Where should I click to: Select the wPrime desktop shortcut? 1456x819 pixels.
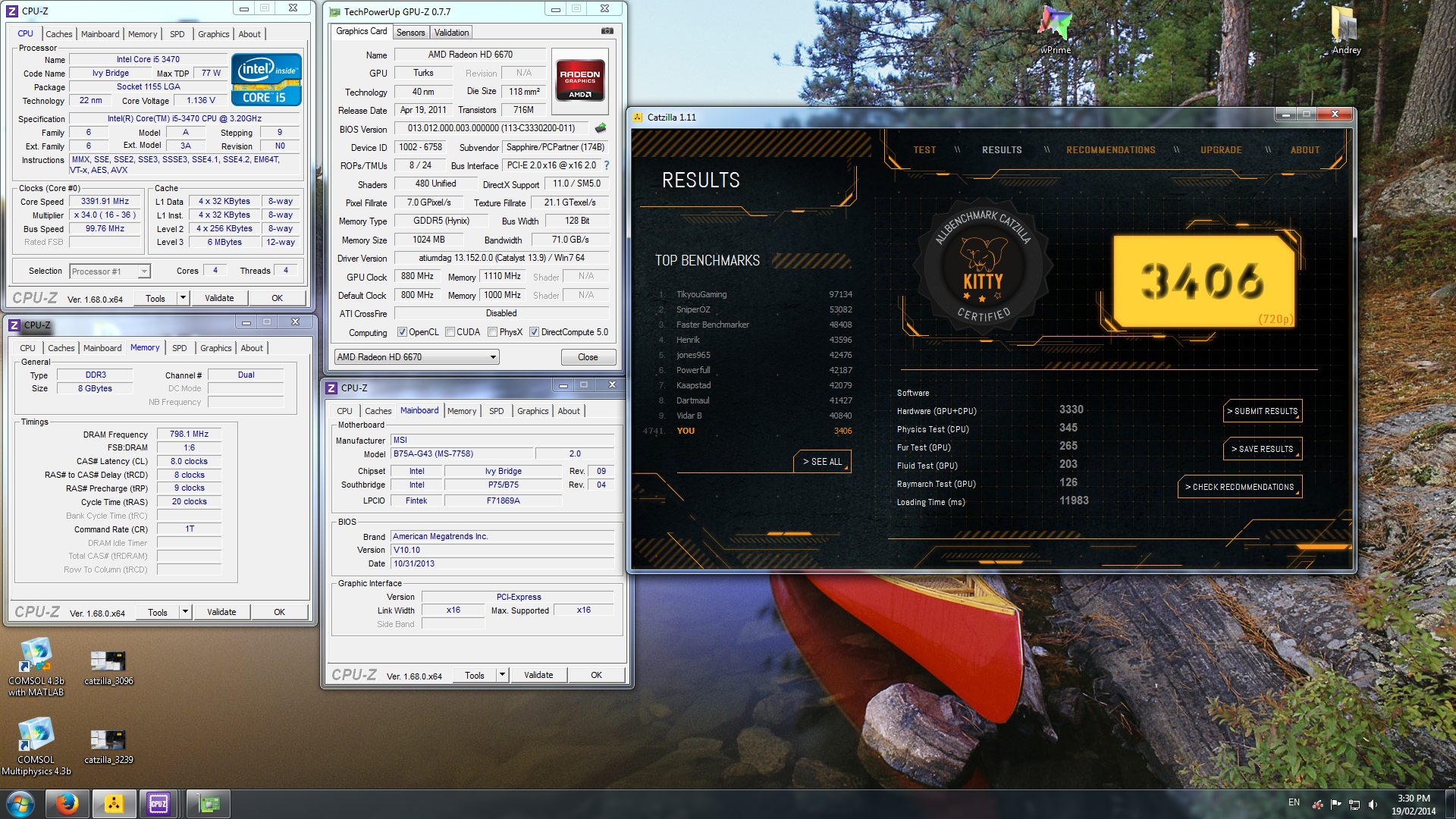pyautogui.click(x=1055, y=30)
